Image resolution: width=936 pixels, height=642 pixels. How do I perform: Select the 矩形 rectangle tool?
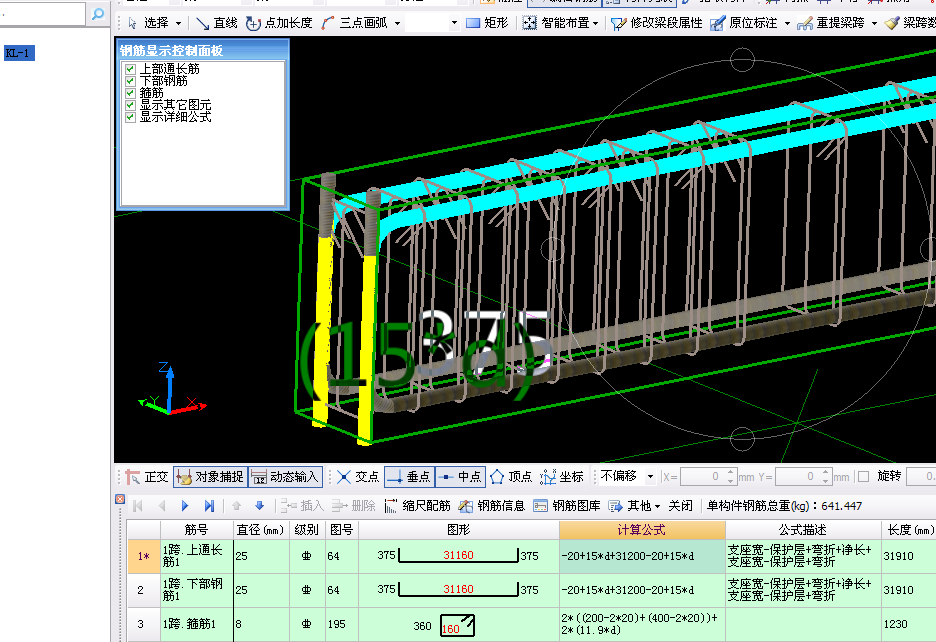(x=487, y=23)
